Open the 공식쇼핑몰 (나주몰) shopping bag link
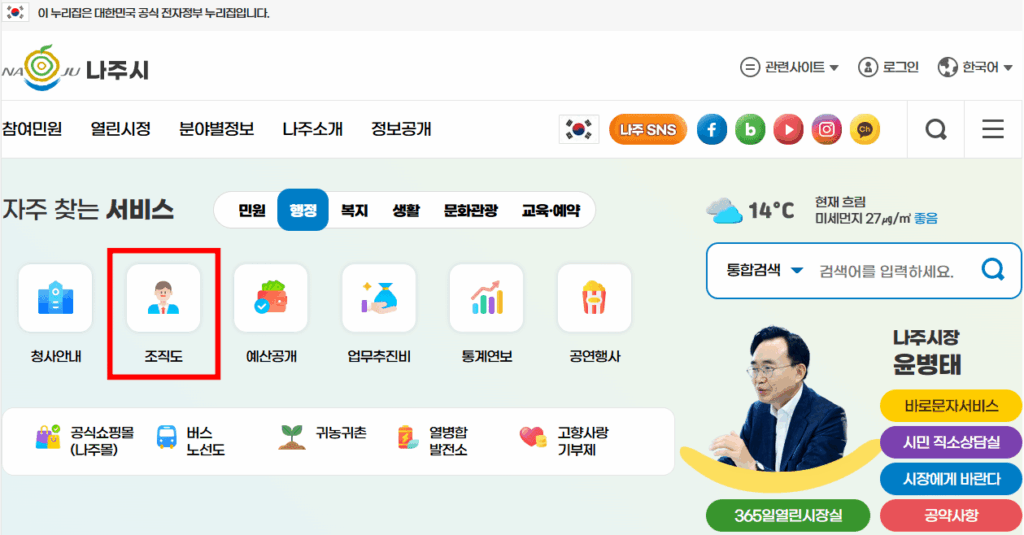The height and width of the screenshot is (535, 1024). click(x=85, y=441)
